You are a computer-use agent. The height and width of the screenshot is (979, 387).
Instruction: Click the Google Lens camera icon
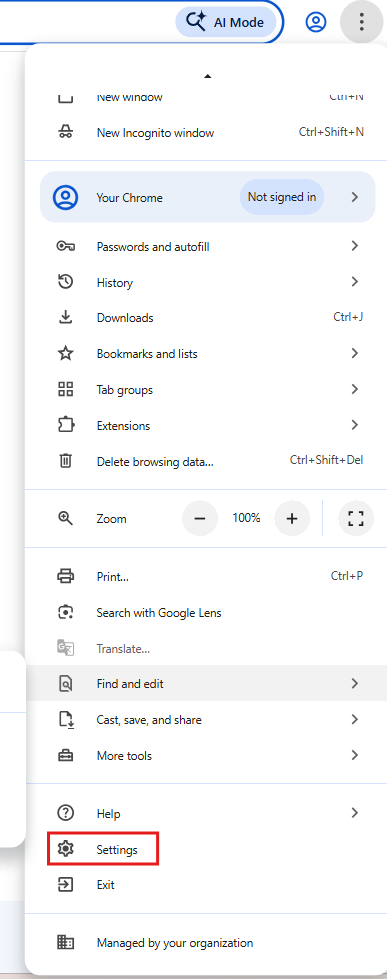[x=66, y=612]
